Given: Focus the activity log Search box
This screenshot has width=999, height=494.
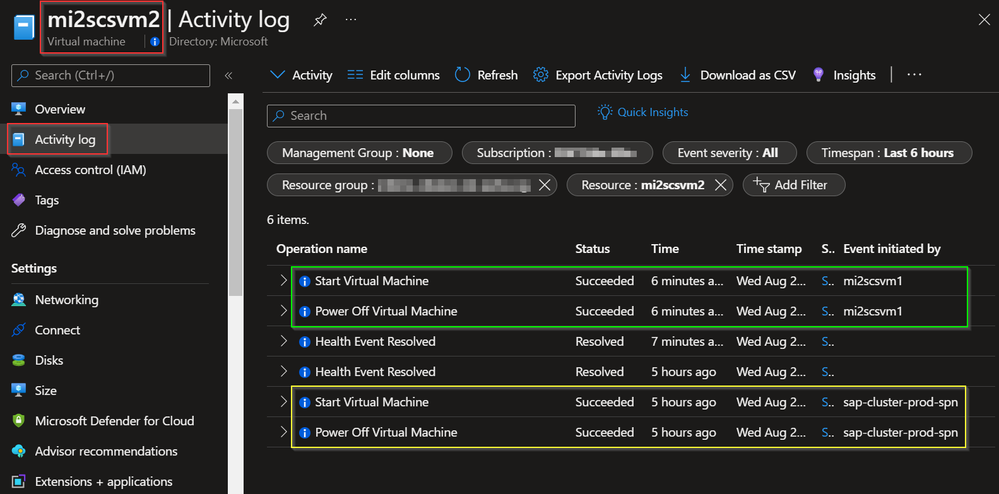Looking at the screenshot, I should pos(421,116).
